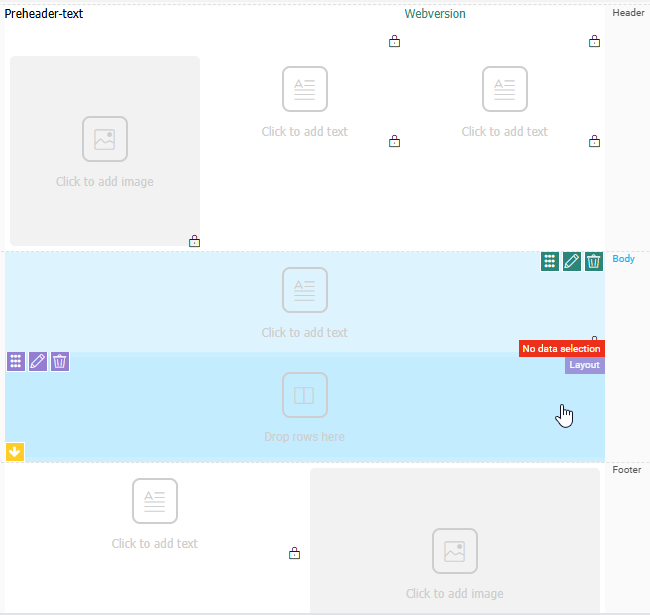650x615 pixels.
Task: Open the Webversion link
Action: 435,14
